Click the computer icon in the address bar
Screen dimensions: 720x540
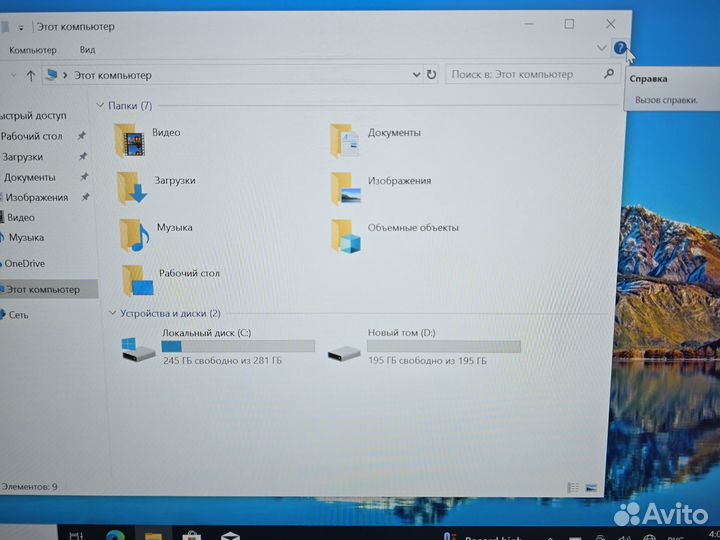click(x=52, y=74)
